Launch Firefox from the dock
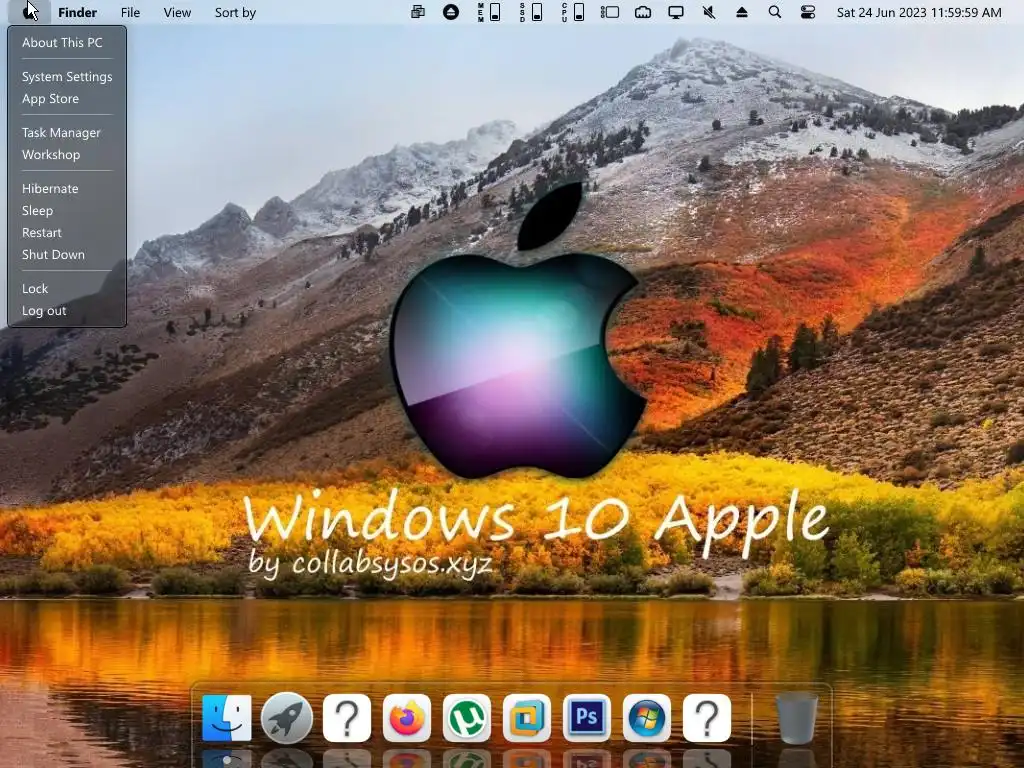Screen dimensions: 1024x768 point(407,718)
